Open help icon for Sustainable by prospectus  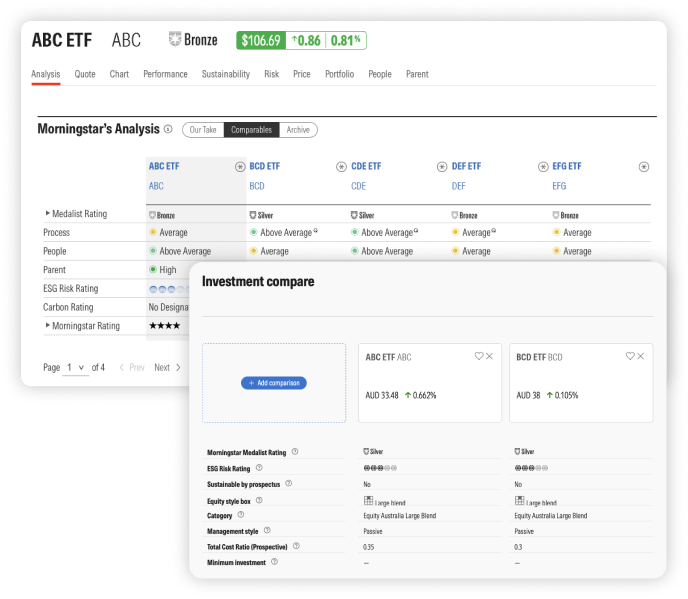tap(289, 484)
